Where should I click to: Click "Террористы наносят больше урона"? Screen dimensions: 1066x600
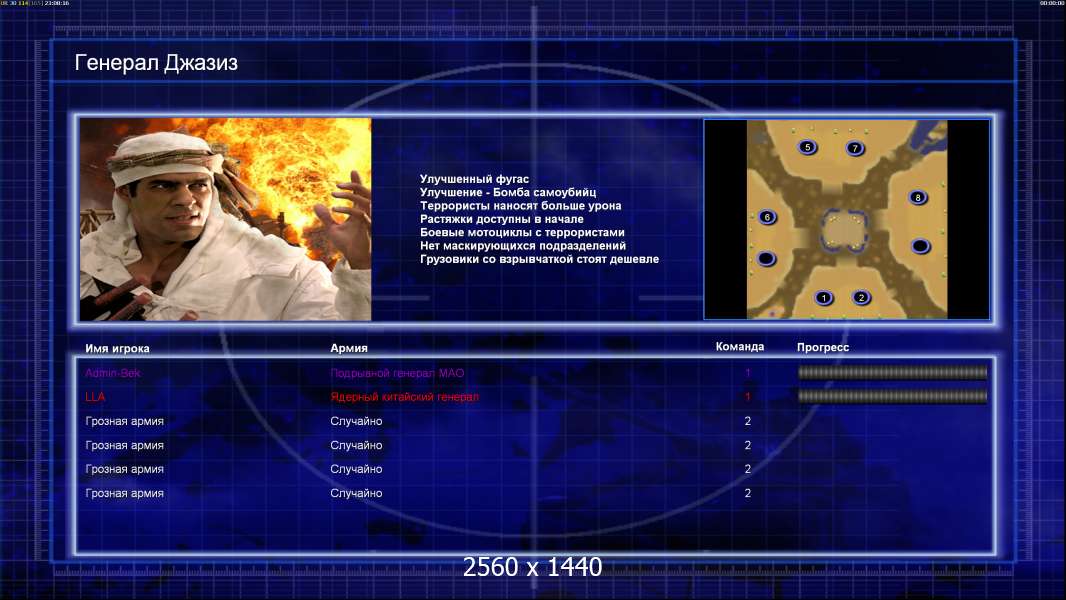click(520, 206)
